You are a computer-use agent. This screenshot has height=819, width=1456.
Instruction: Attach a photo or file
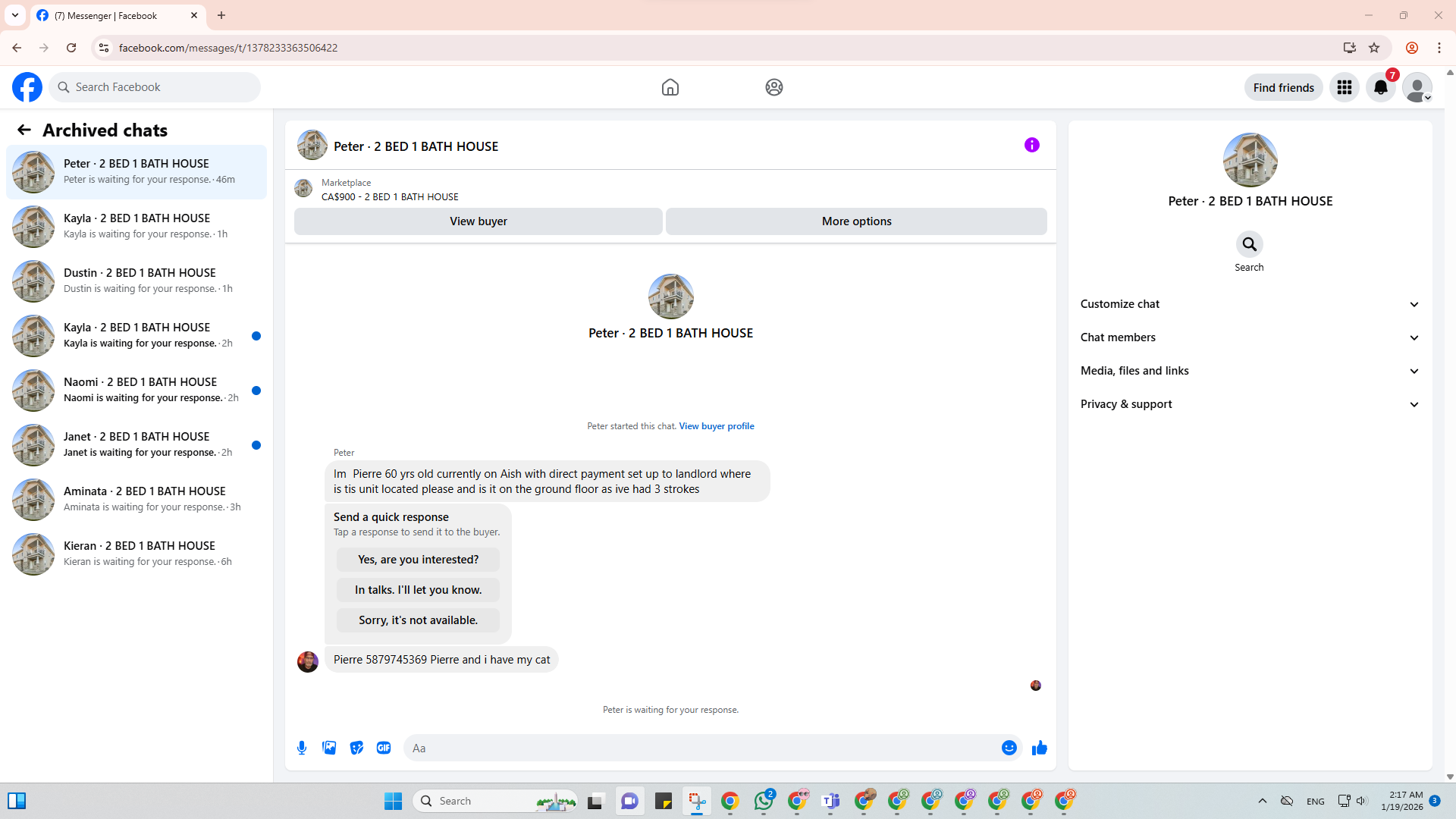click(x=329, y=748)
